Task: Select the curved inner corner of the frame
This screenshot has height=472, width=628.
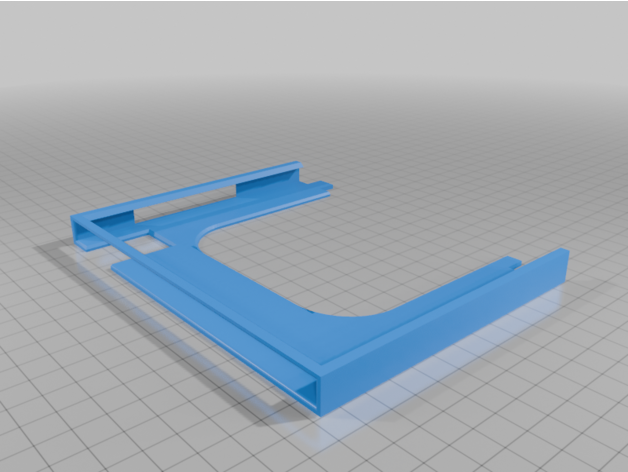Action: click(215, 240)
